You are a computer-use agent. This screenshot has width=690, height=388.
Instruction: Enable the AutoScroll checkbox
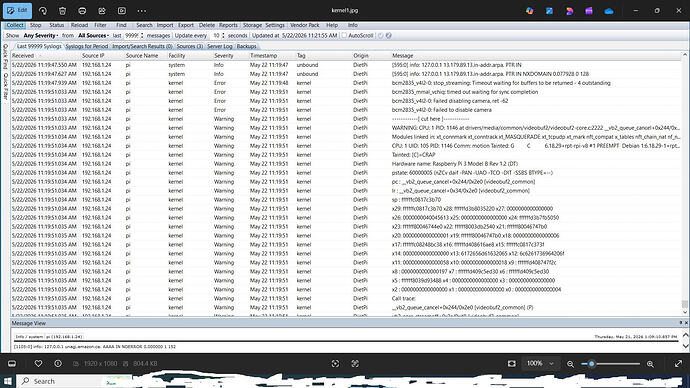point(344,35)
